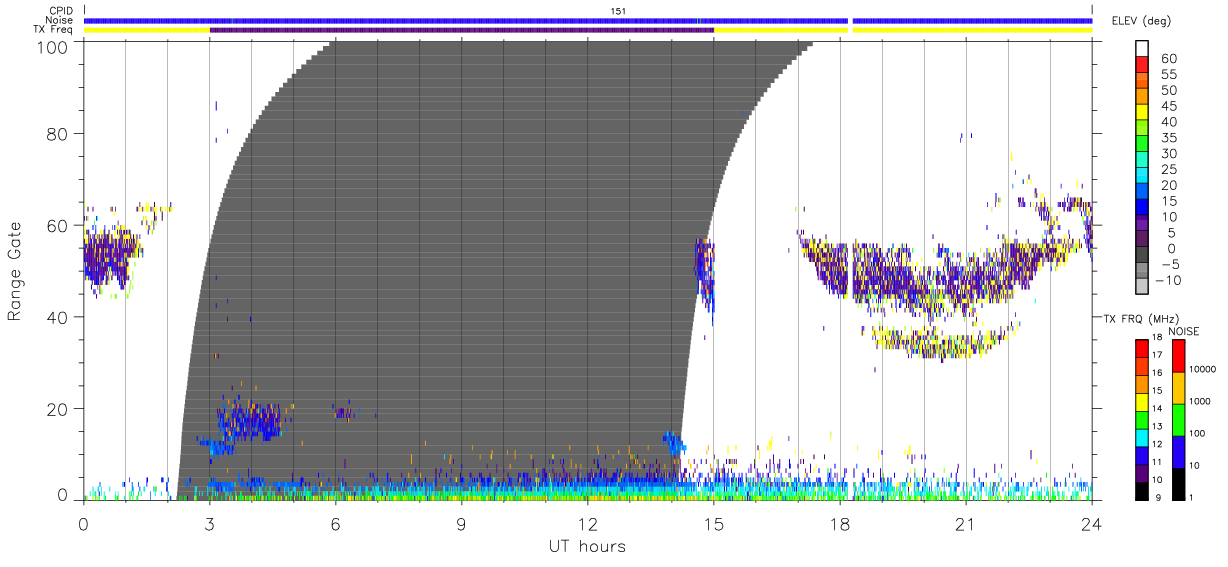Click the "CPID" row label
Image resolution: width=1228 pixels, height=567 pixels.
coord(59,10)
